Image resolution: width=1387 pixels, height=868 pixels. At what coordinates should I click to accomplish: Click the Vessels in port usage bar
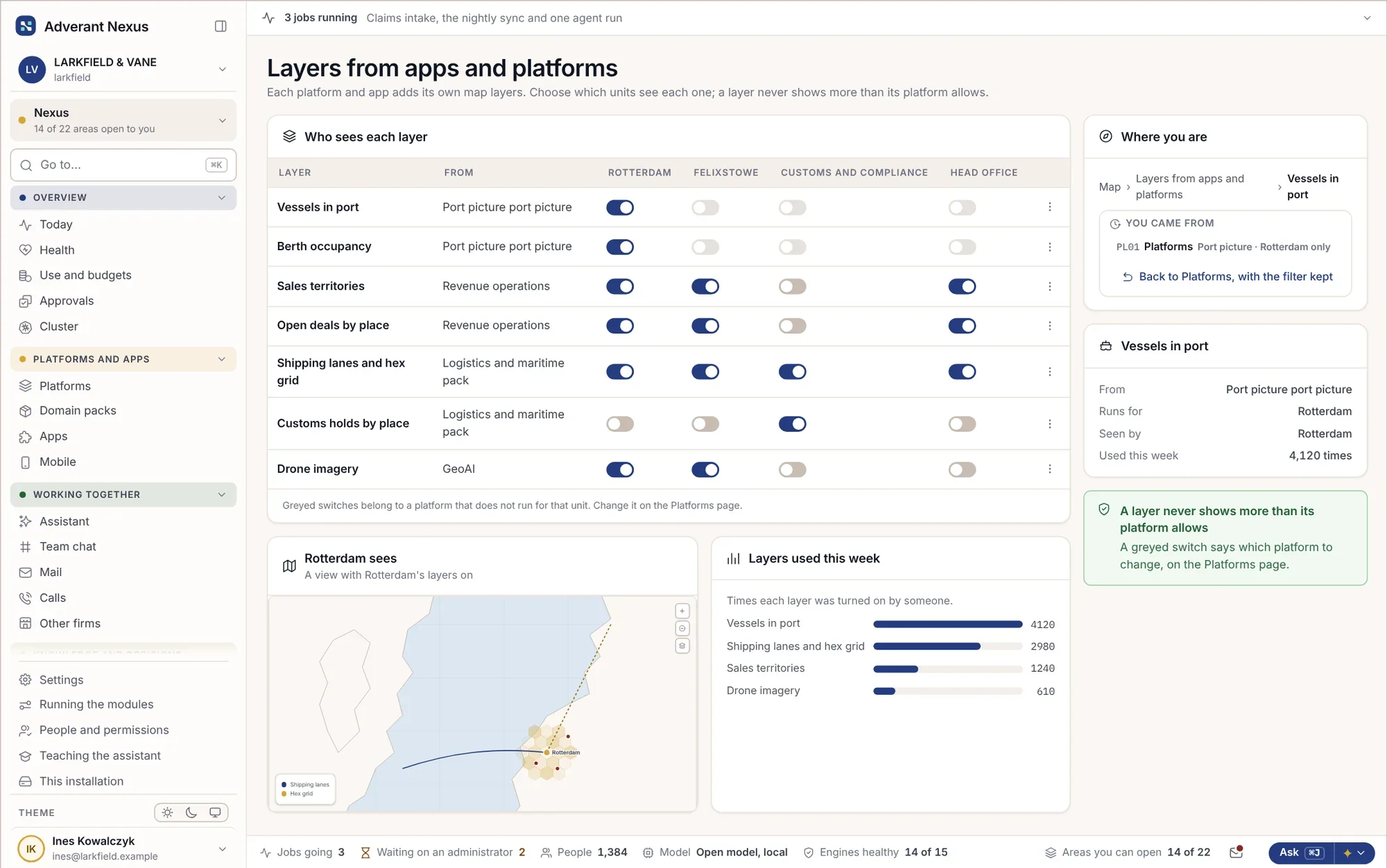[947, 624]
